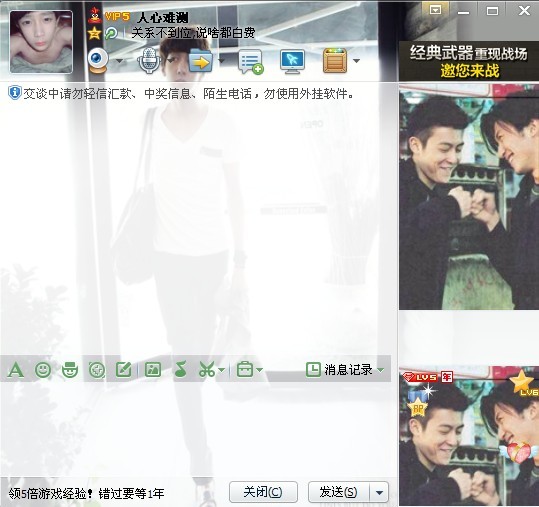This screenshot has width=539, height=507.
Task: Open send options arrow beside 发送(S)
Action: 380,492
